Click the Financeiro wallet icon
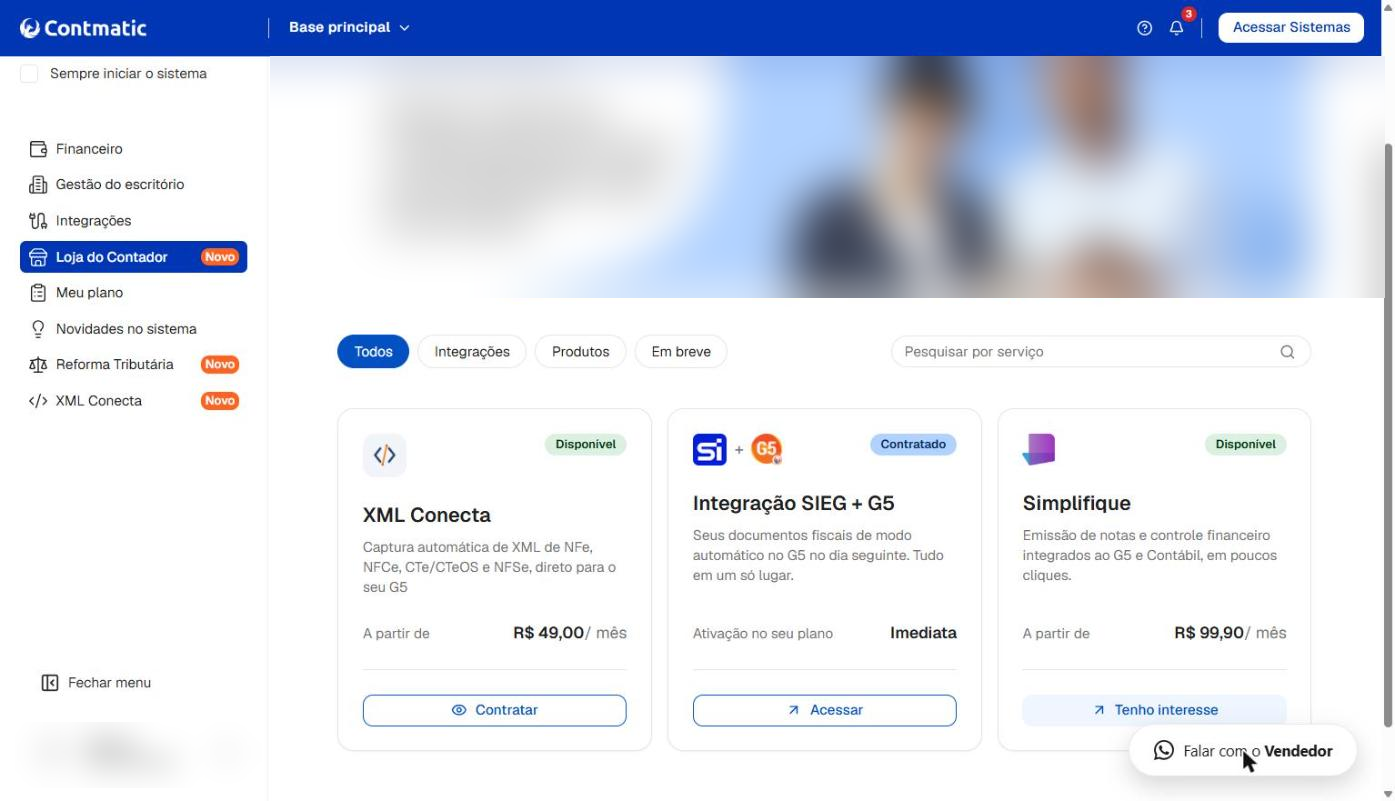 (x=39, y=149)
